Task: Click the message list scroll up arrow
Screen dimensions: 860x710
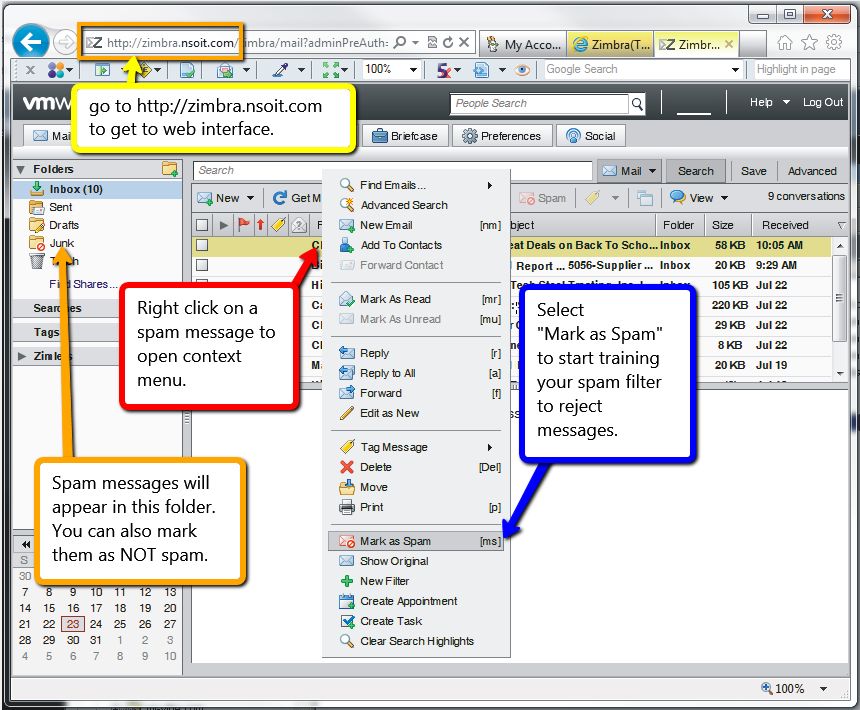Action: coord(839,246)
